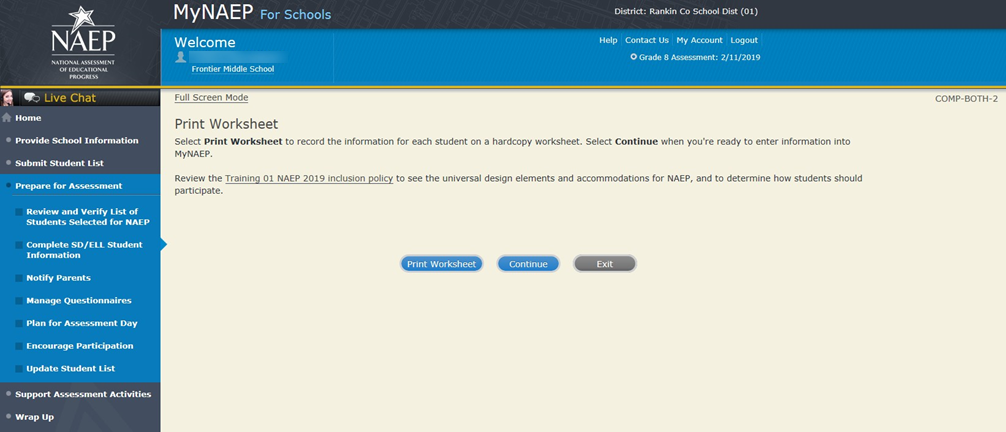Click the Logout link

pos(744,40)
